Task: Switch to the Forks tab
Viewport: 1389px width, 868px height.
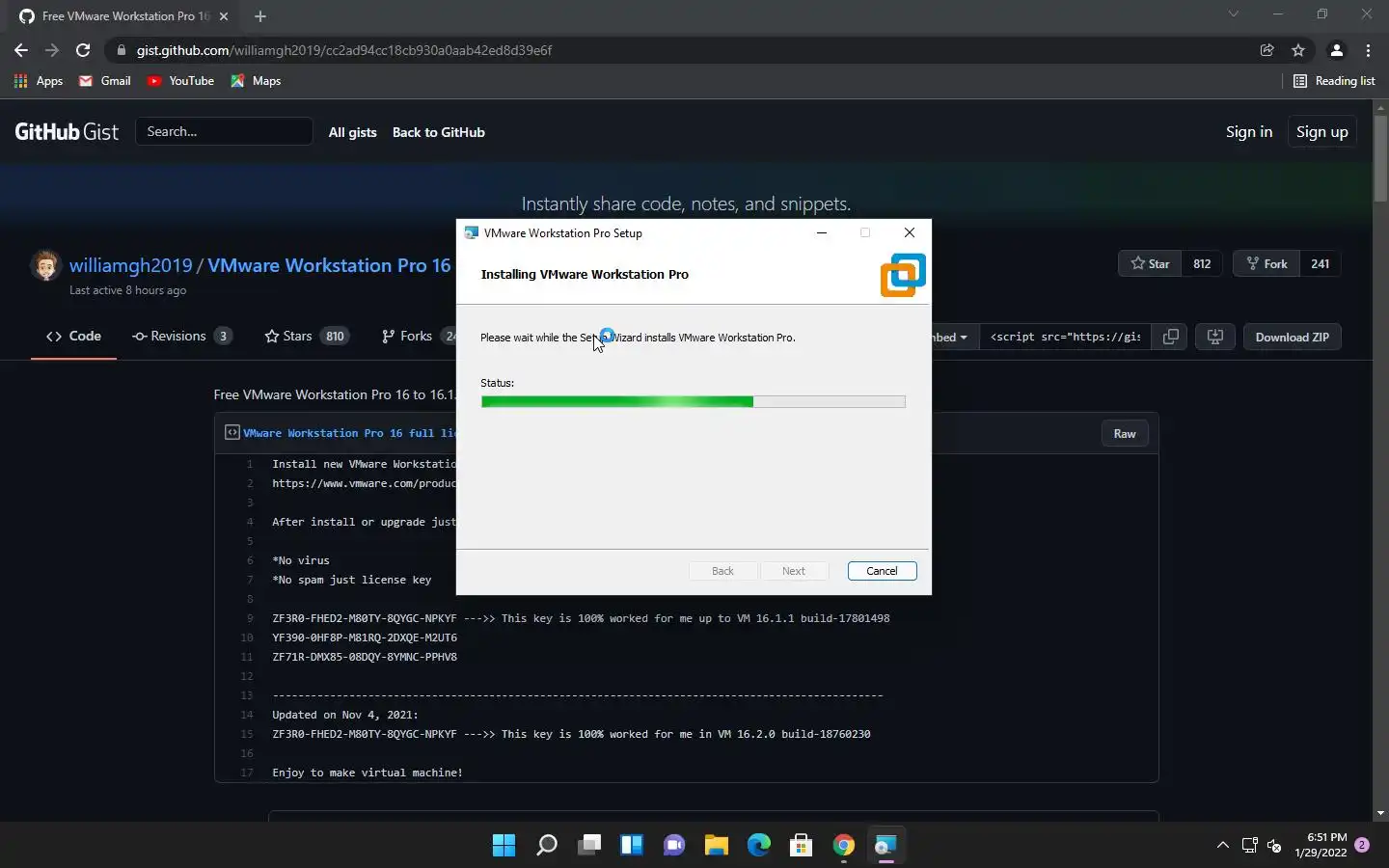Action: tap(419, 337)
